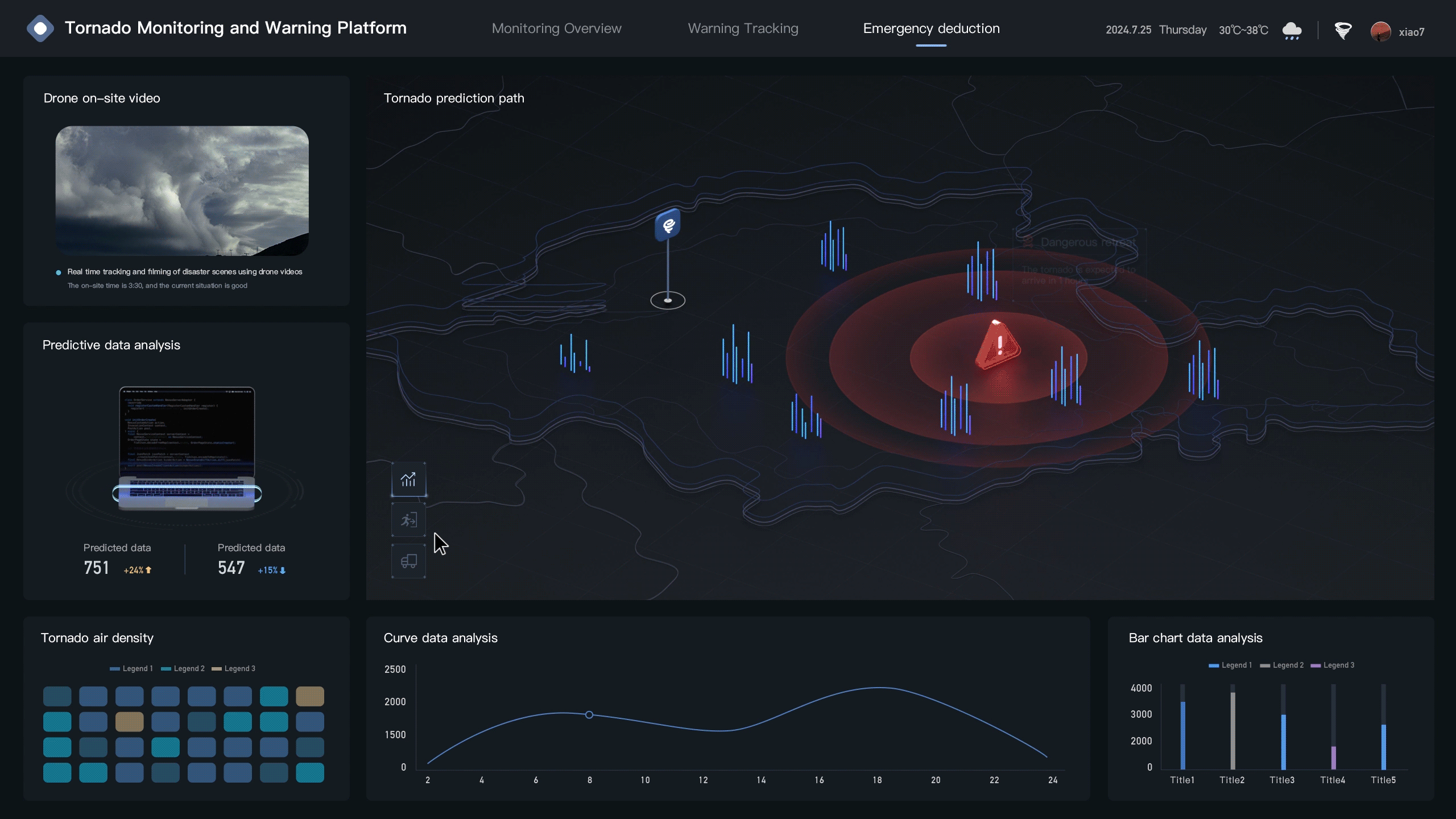Click the Title1 bar in bar chart

(1183, 735)
